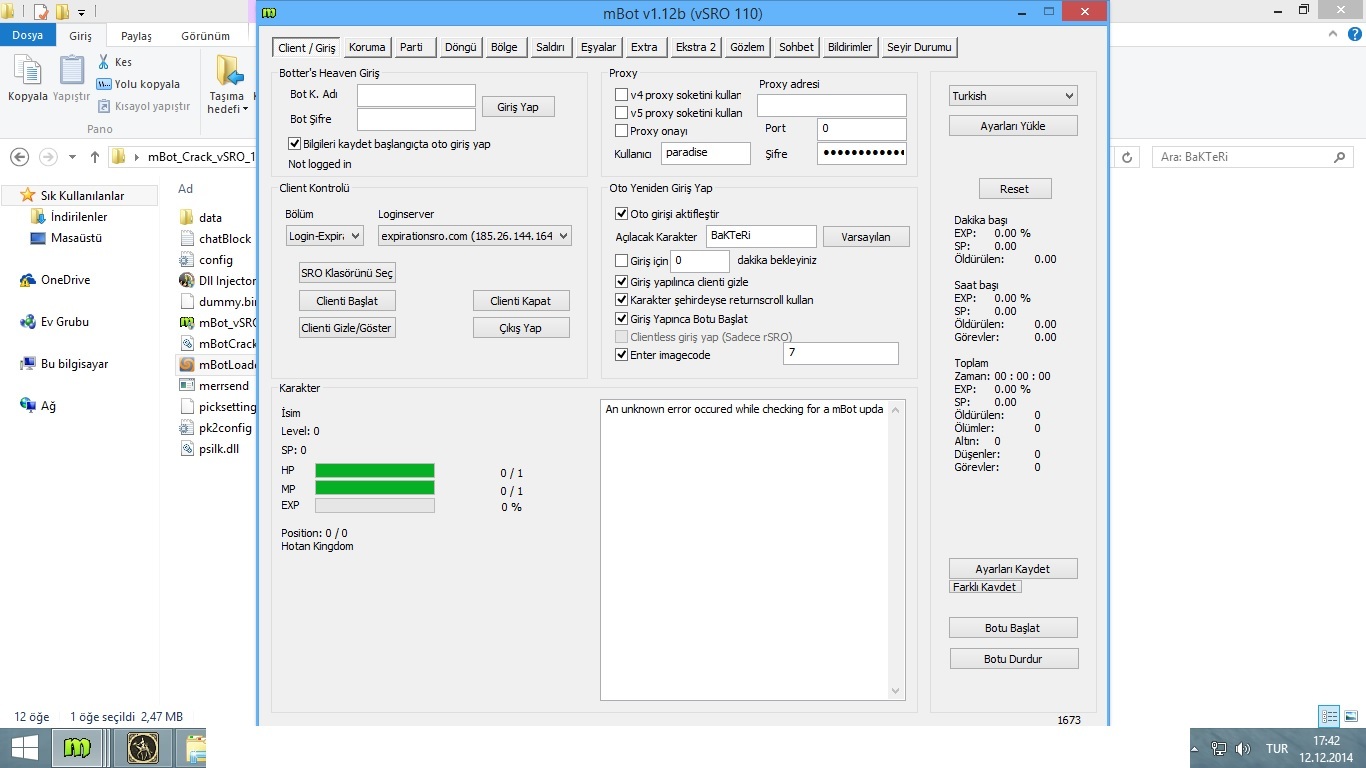Go to the Sohbet tab
The image size is (1366, 768).
(x=797, y=47)
